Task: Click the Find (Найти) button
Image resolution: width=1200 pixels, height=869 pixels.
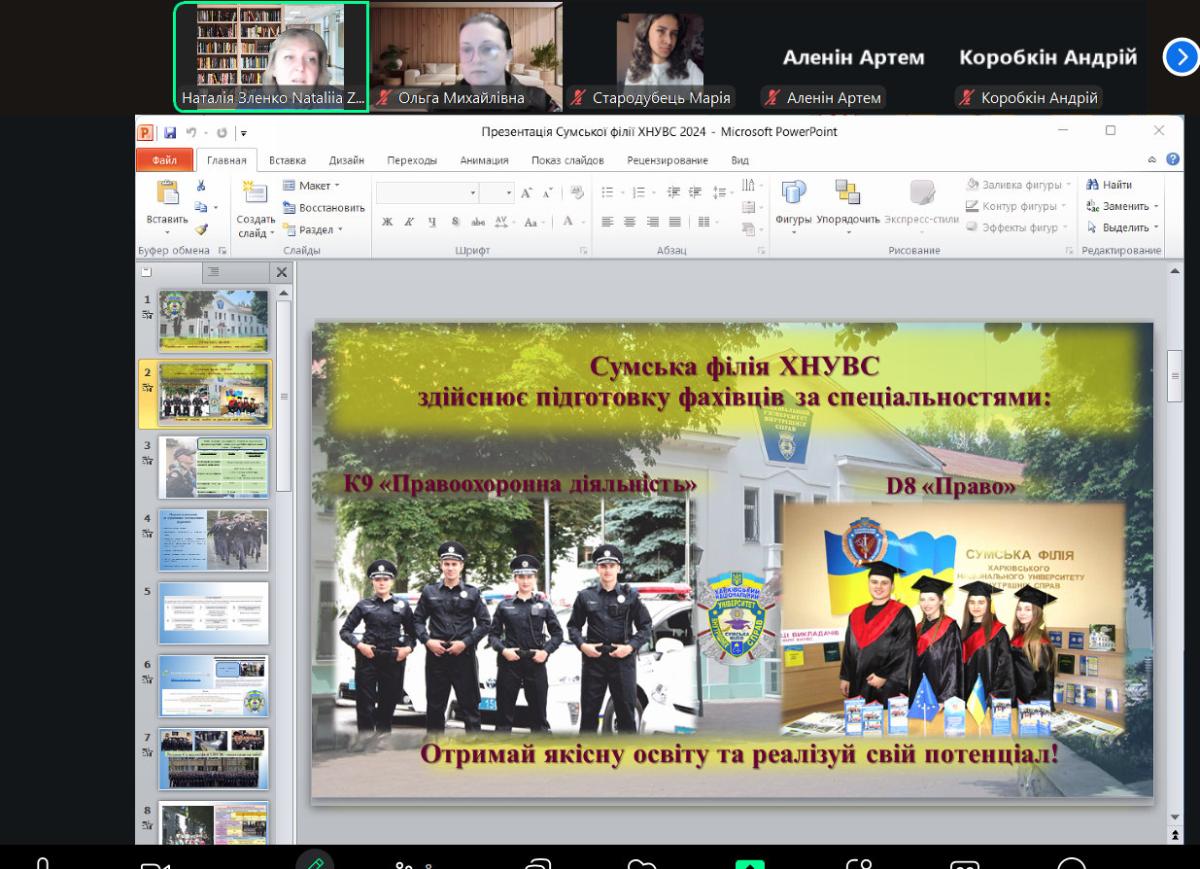Action: [x=1109, y=185]
